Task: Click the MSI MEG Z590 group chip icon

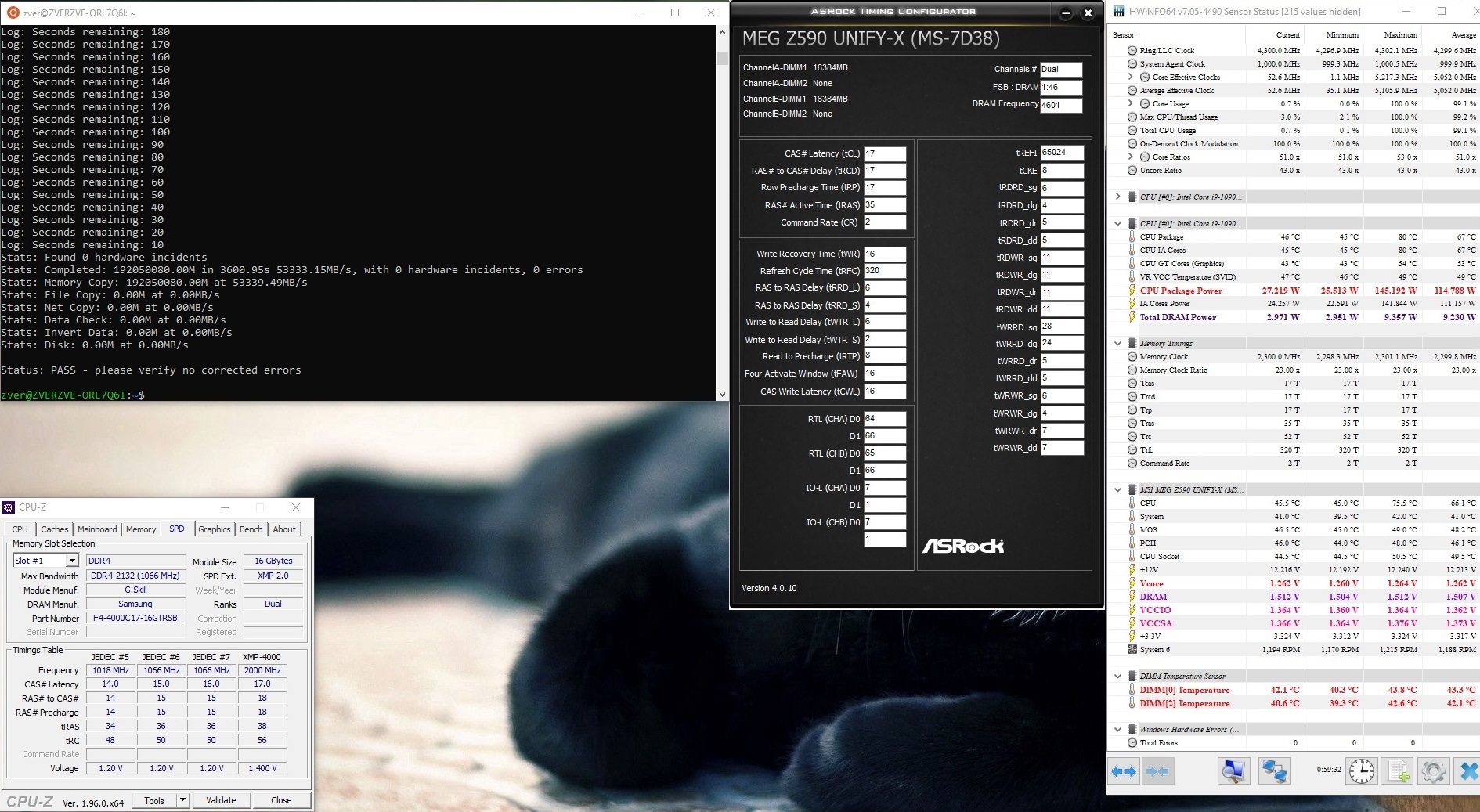Action: [x=1132, y=490]
